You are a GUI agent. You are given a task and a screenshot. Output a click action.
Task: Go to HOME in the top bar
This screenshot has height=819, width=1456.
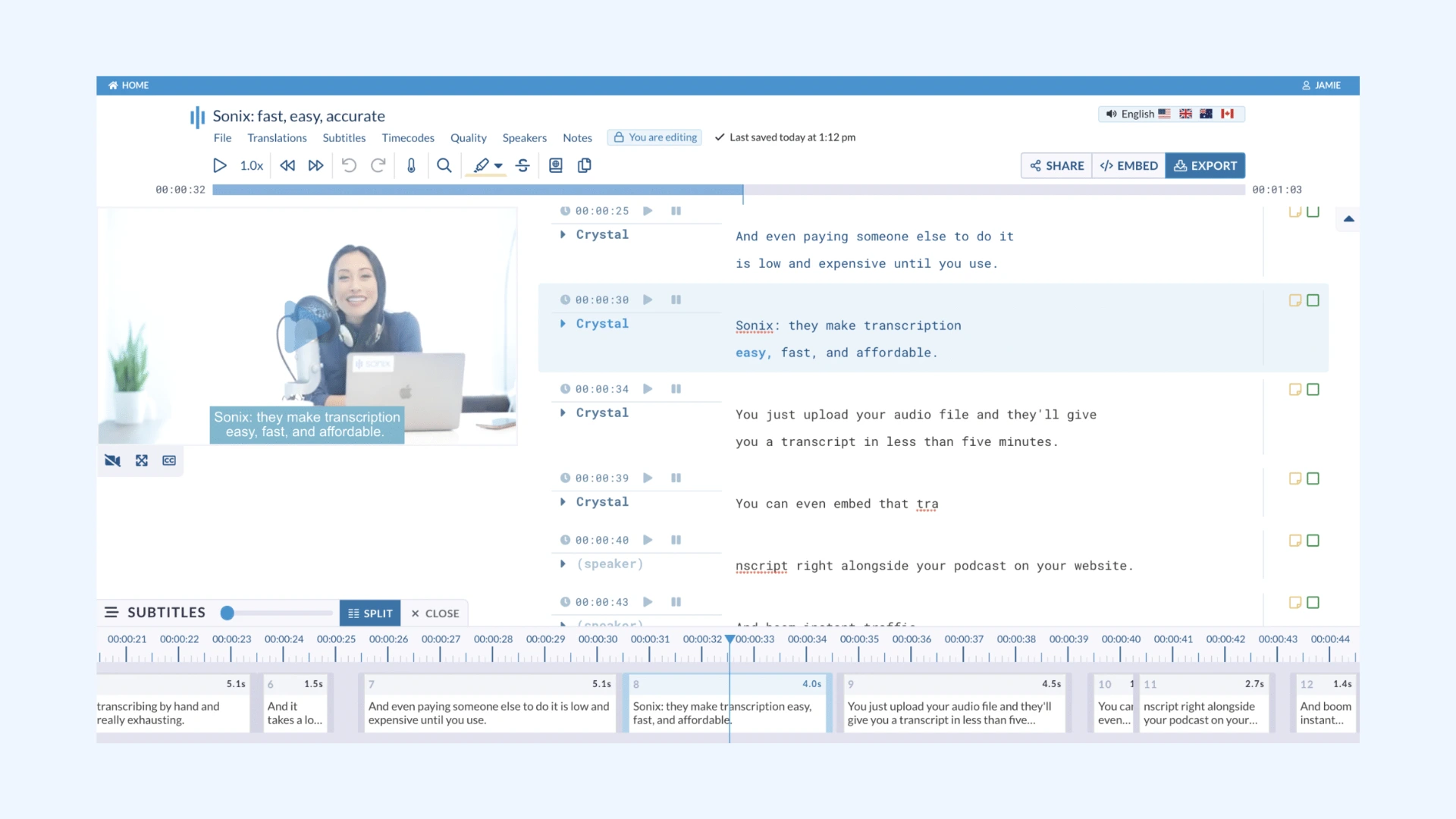(128, 85)
